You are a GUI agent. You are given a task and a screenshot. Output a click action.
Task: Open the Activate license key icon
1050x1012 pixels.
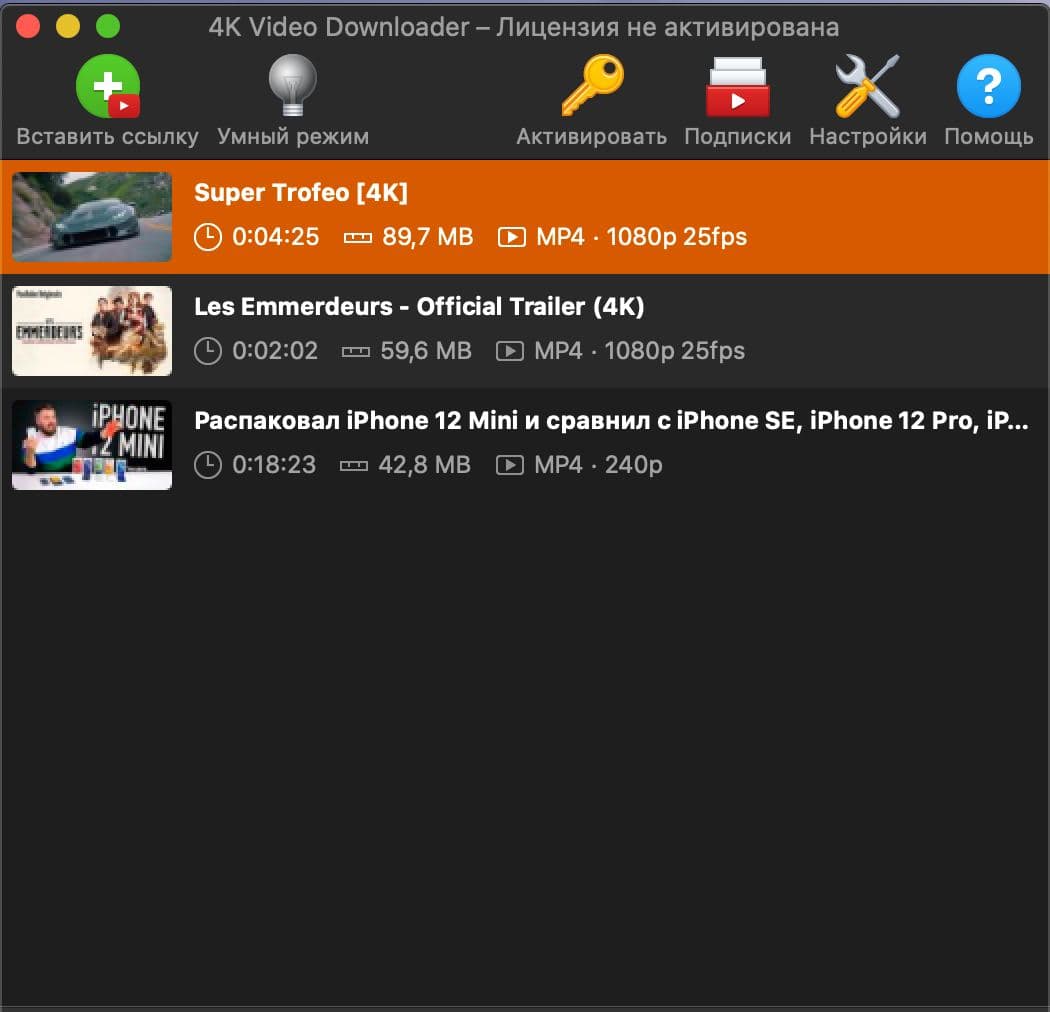click(592, 86)
